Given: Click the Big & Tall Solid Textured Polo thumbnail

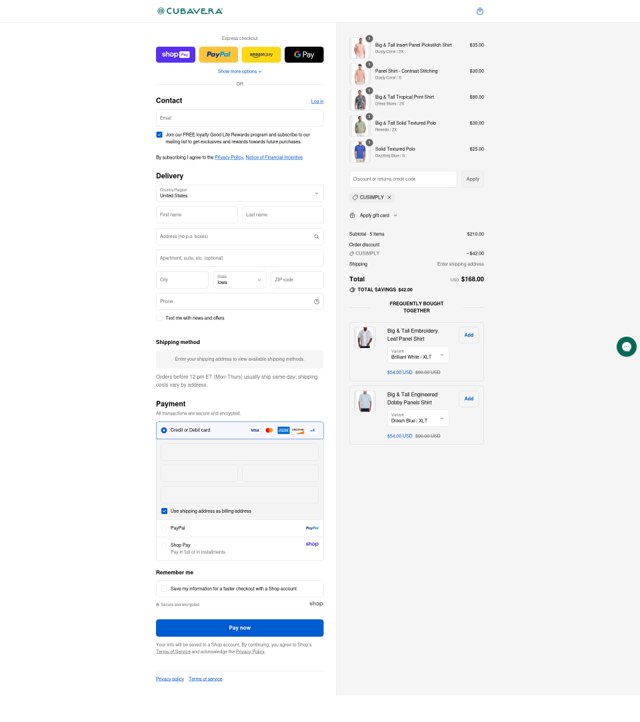Looking at the screenshot, I should [x=360, y=126].
